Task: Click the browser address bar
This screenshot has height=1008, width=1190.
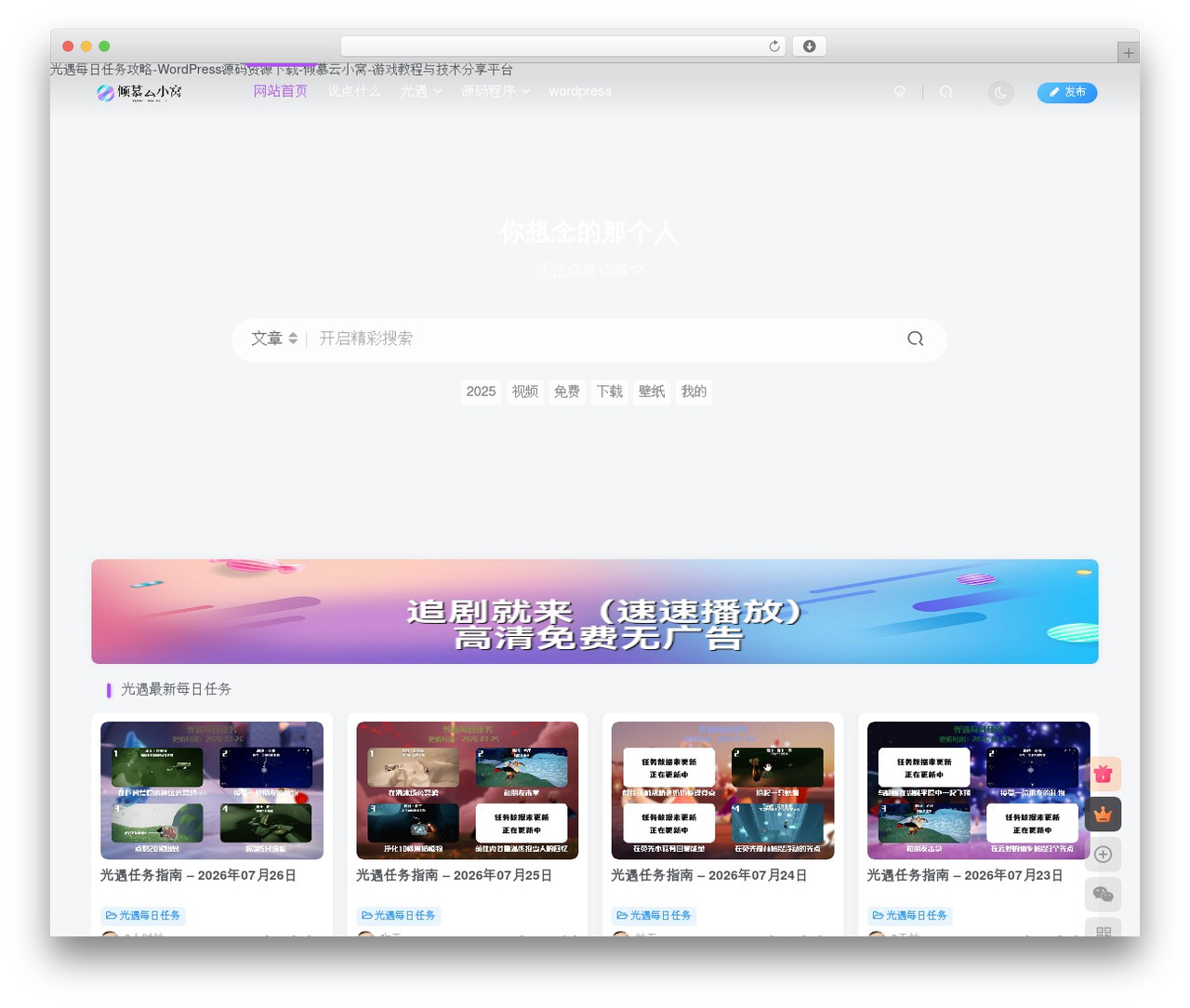Action: [563, 46]
